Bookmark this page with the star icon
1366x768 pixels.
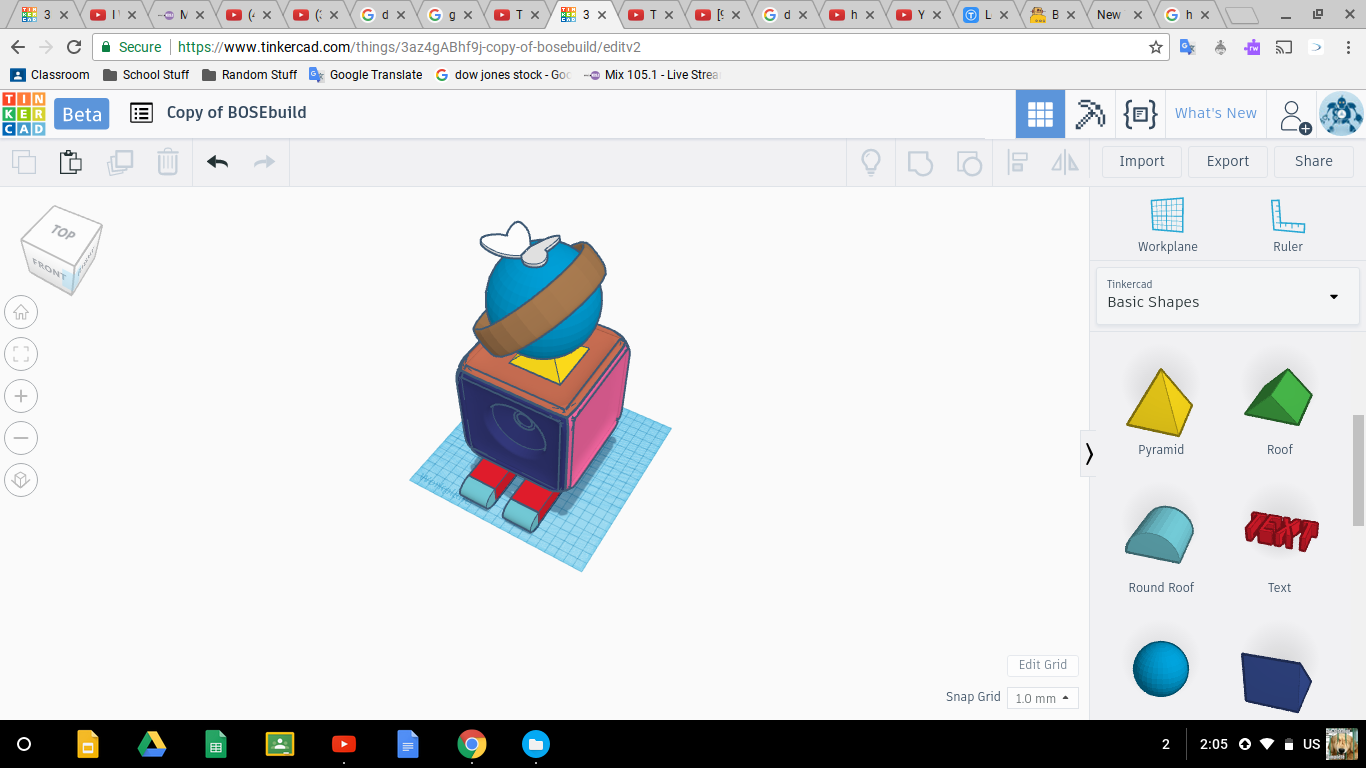(x=1156, y=47)
